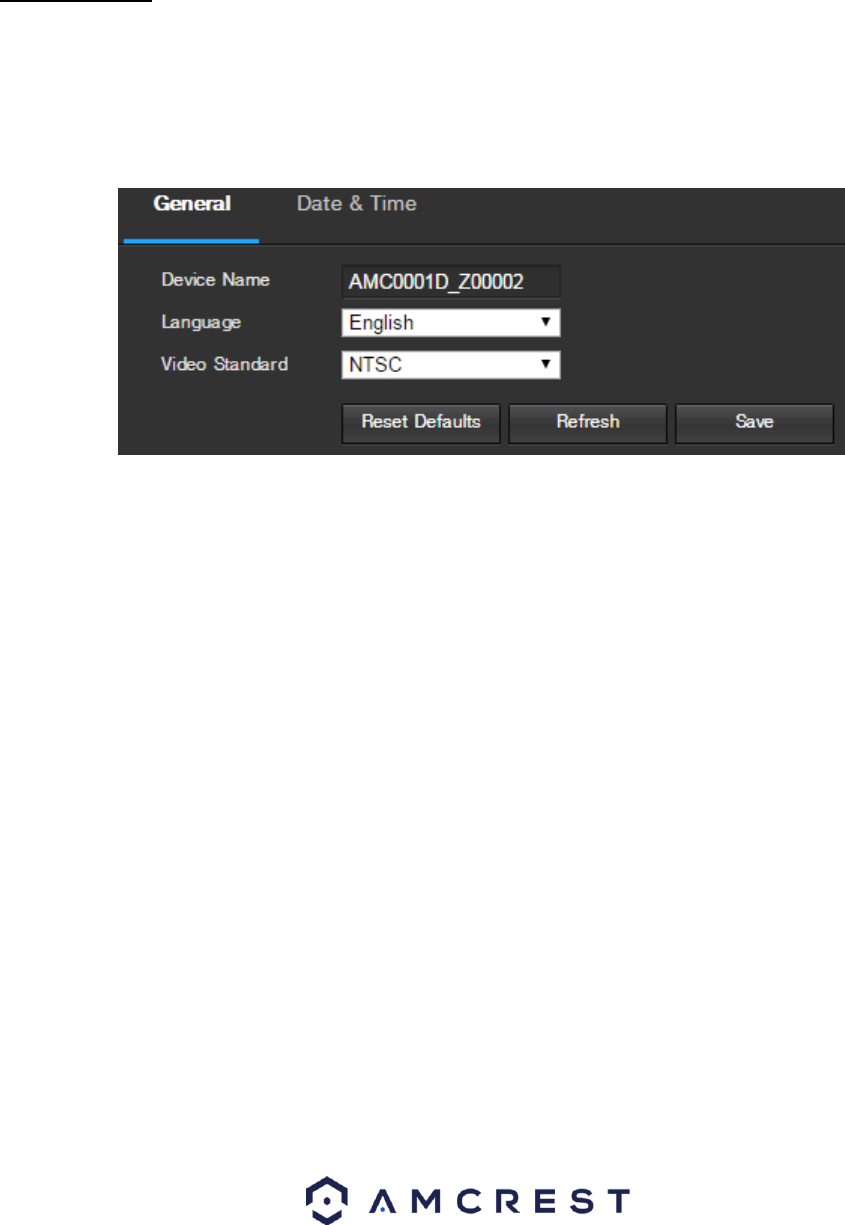Click the Reset Defaults button
Image resolution: width=845 pixels, height=1225 pixels.
[422, 422]
